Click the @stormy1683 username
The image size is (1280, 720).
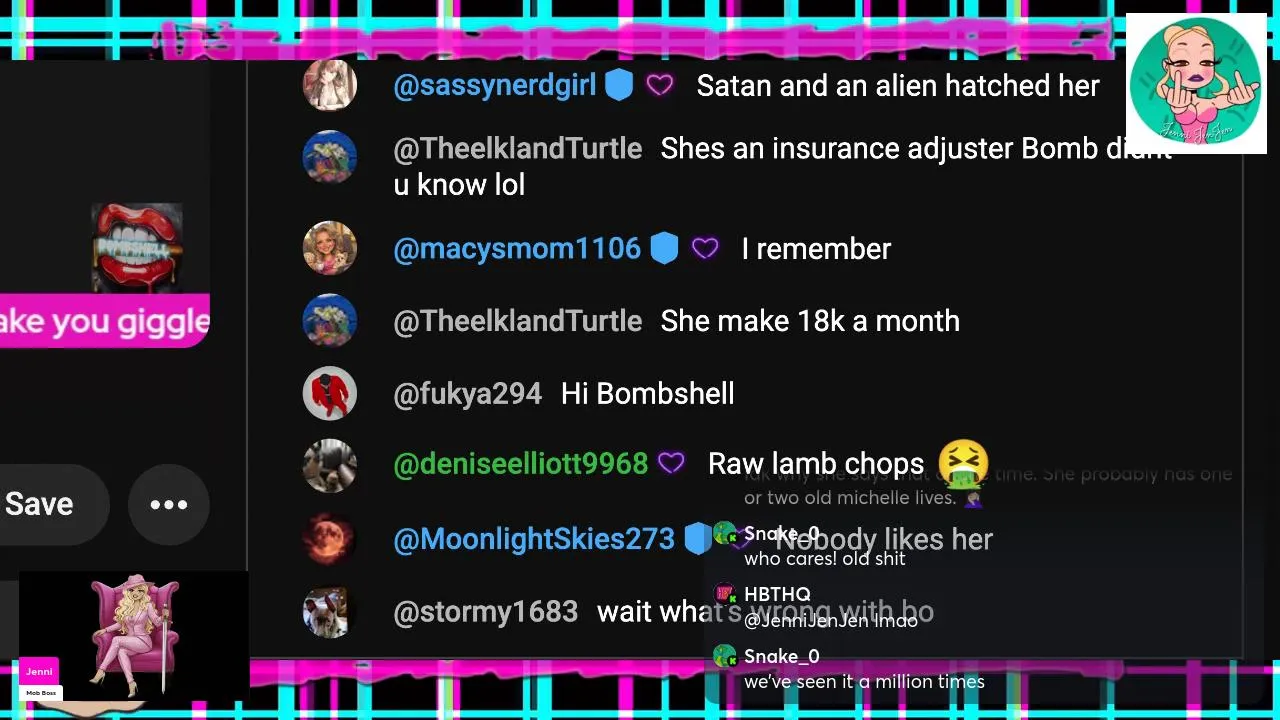pyautogui.click(x=486, y=612)
